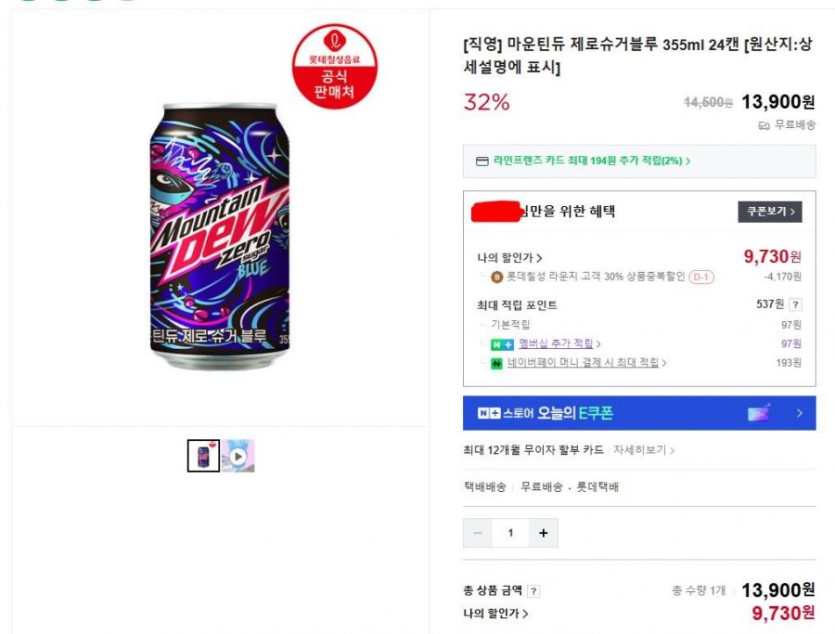Click the N+ membership icon
This screenshot has width=835, height=634.
click(x=501, y=344)
